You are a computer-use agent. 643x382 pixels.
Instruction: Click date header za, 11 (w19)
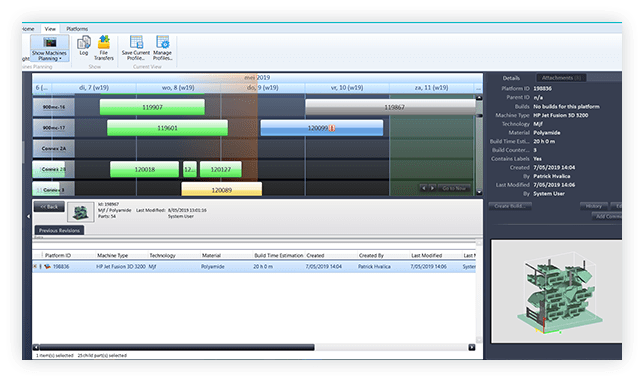click(431, 88)
